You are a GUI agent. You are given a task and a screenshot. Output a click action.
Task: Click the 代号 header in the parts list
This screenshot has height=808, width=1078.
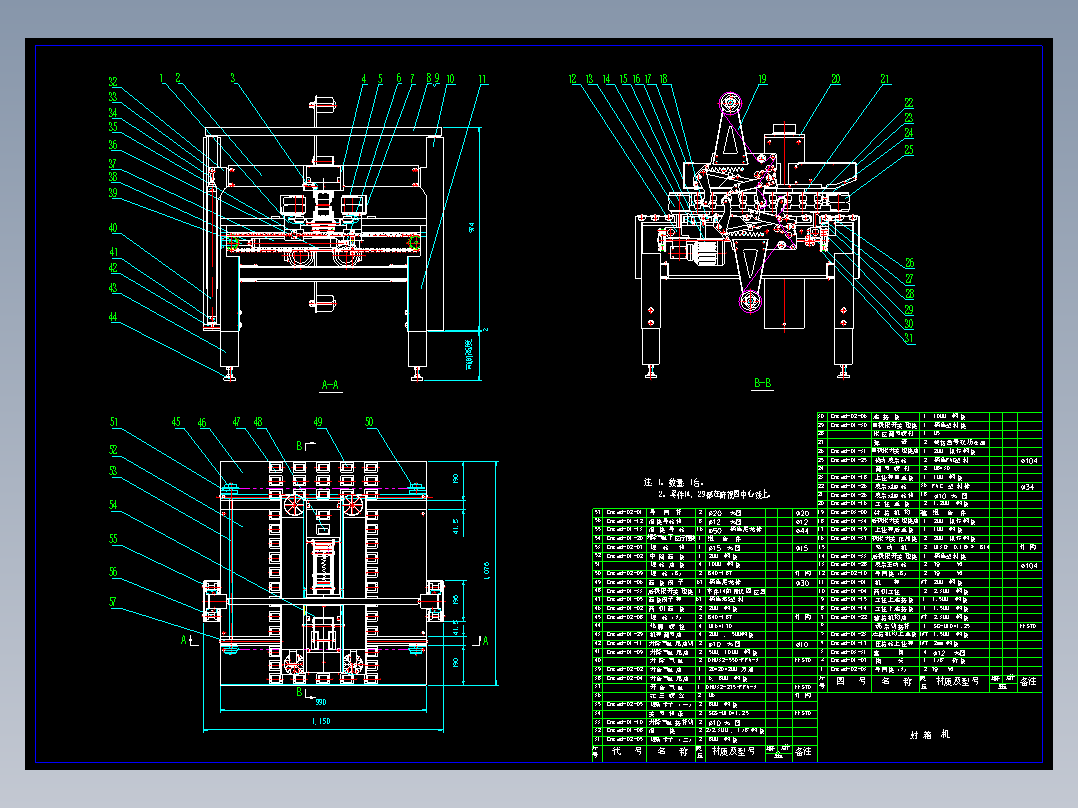627,752
